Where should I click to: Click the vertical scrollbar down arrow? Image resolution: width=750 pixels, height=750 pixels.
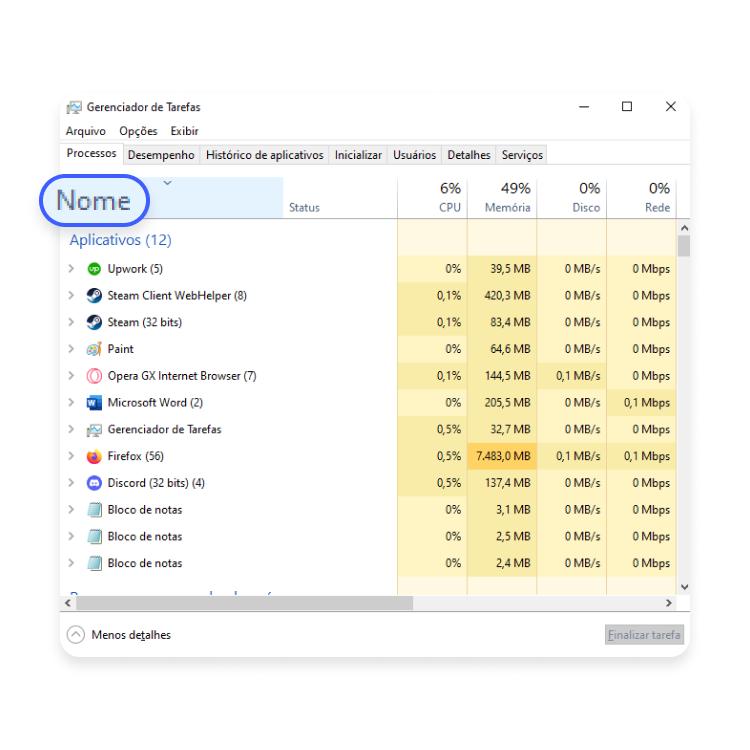(684, 587)
